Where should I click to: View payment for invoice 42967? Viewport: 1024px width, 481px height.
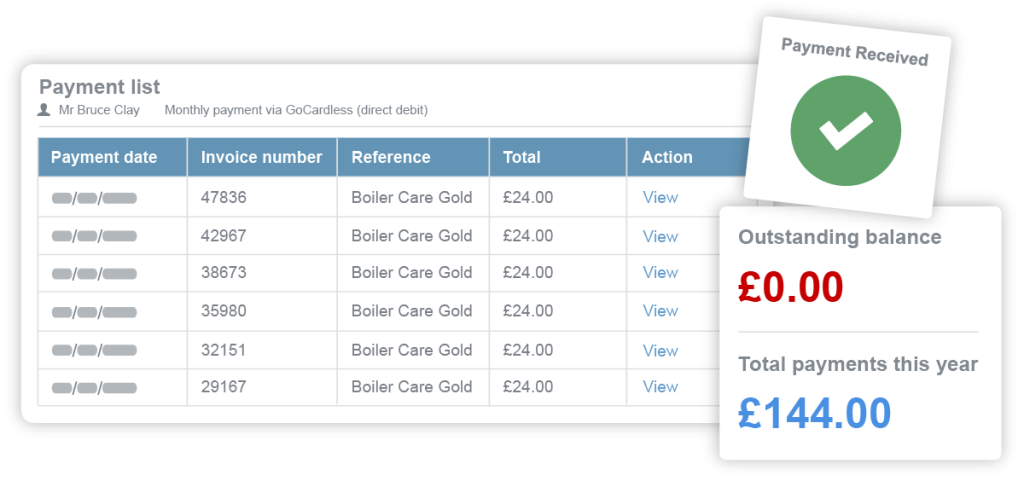point(660,236)
